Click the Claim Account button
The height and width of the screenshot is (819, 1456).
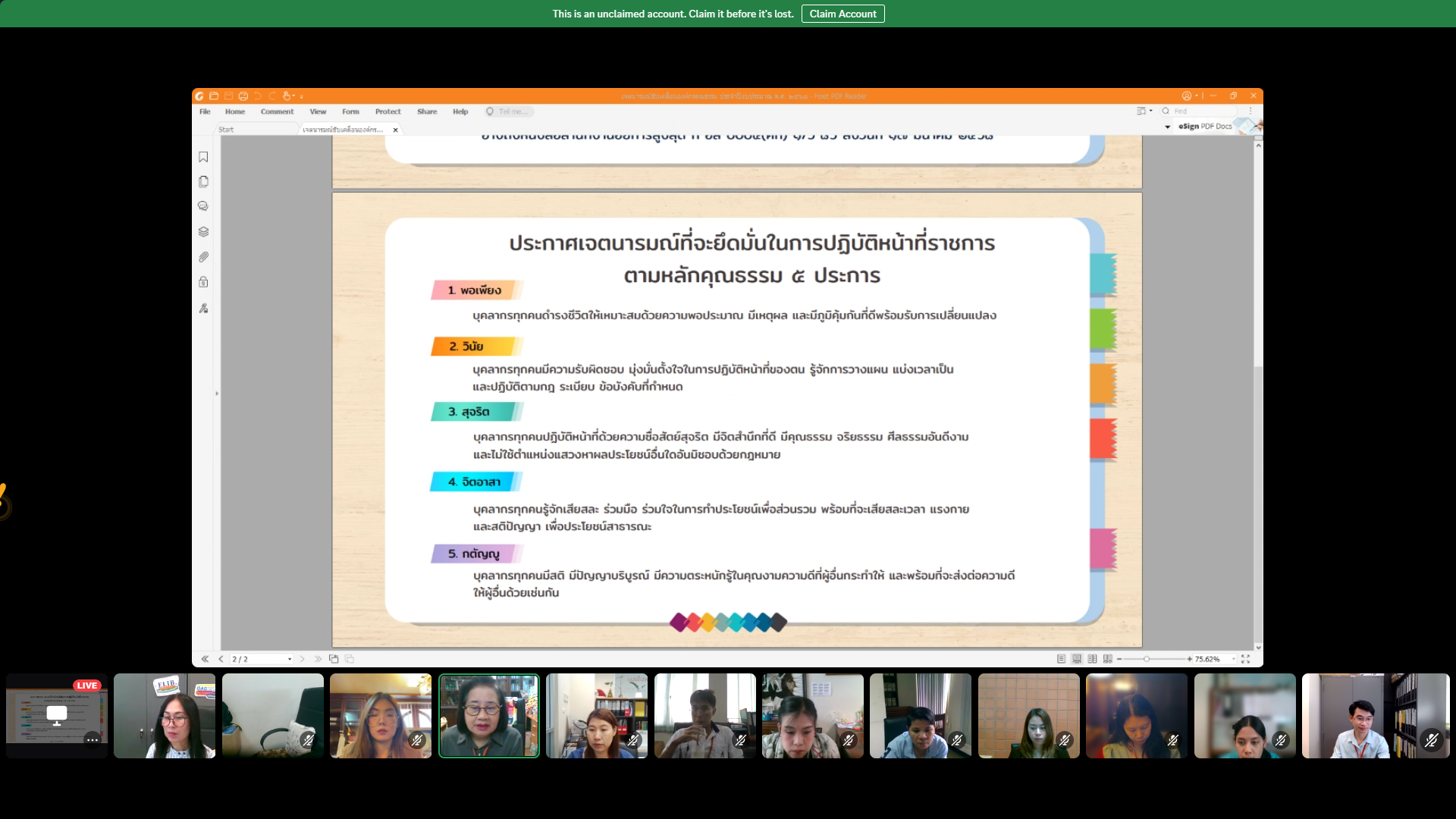pyautogui.click(x=843, y=14)
